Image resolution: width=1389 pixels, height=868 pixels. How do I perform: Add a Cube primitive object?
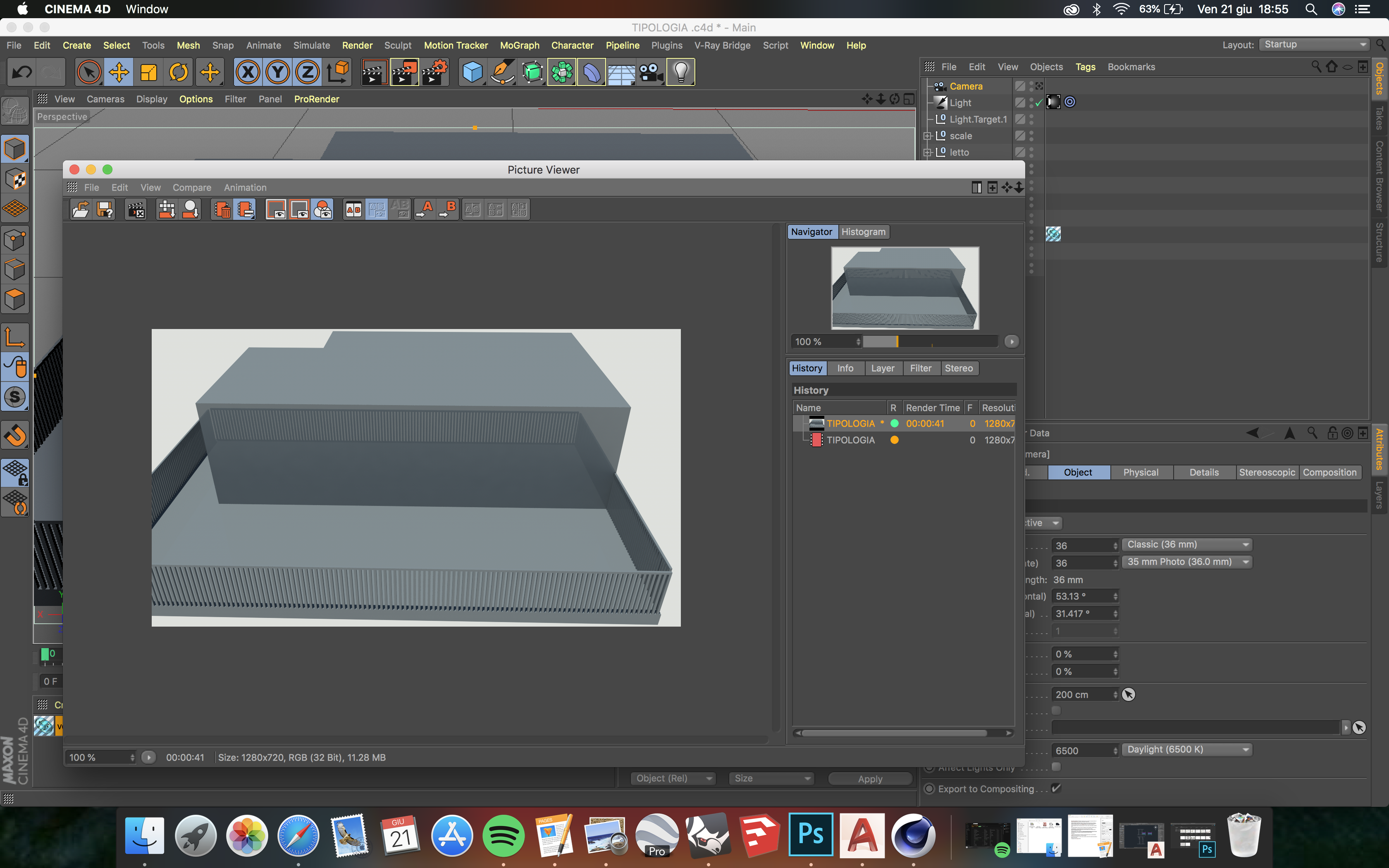473,72
